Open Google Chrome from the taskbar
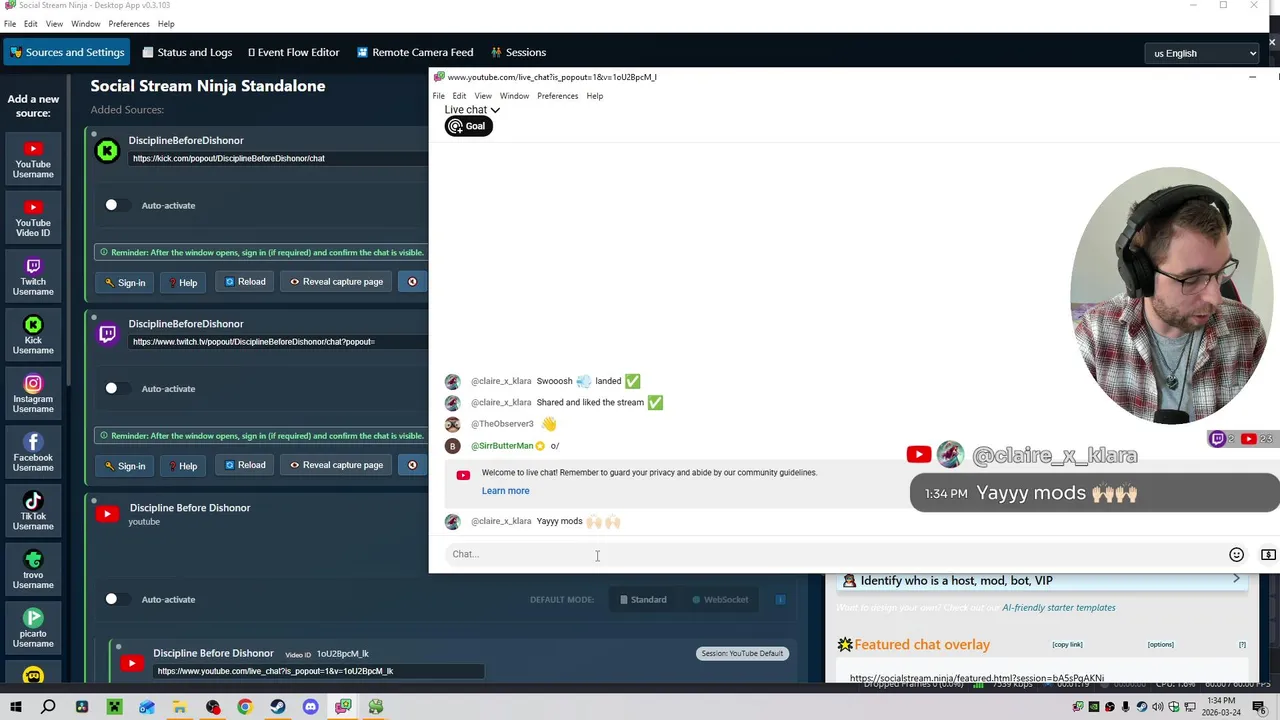Viewport: 1280px width, 720px height. tap(245, 707)
